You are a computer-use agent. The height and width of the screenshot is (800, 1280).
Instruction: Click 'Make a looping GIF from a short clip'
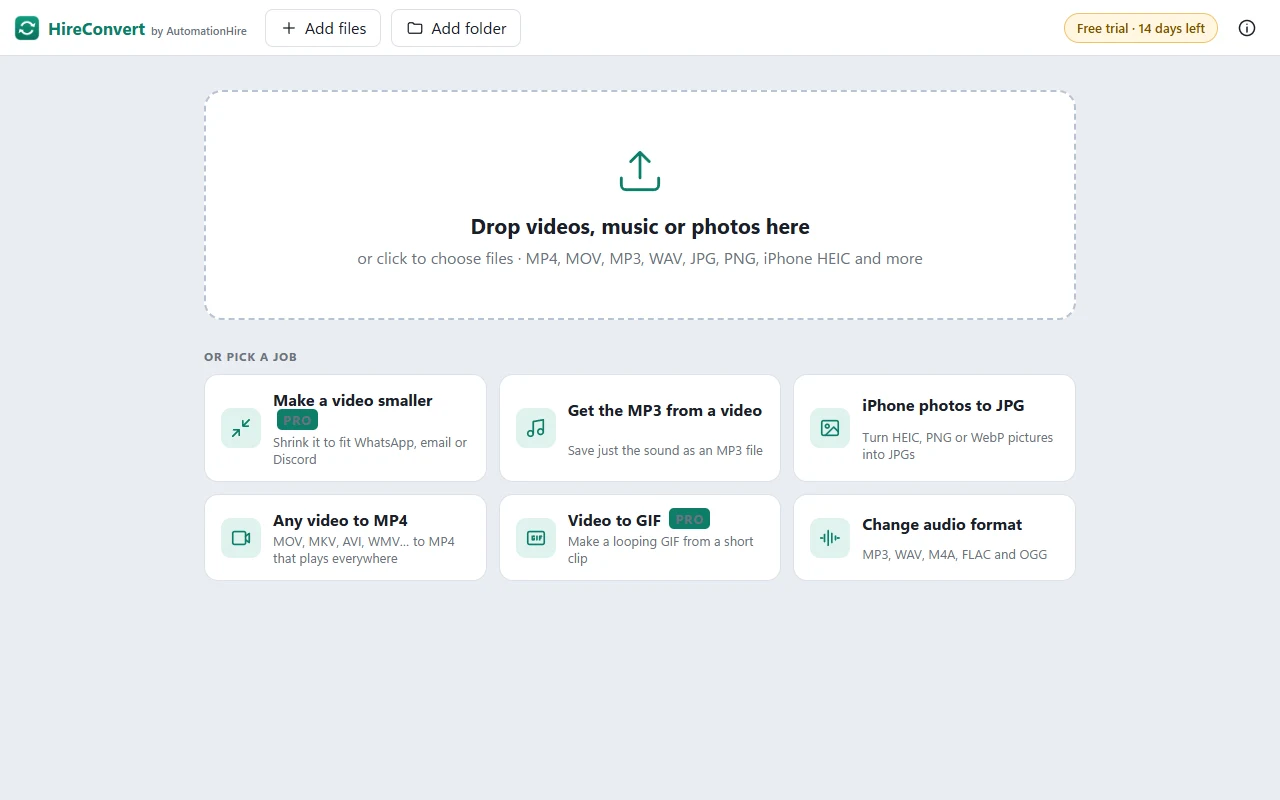[x=661, y=550]
